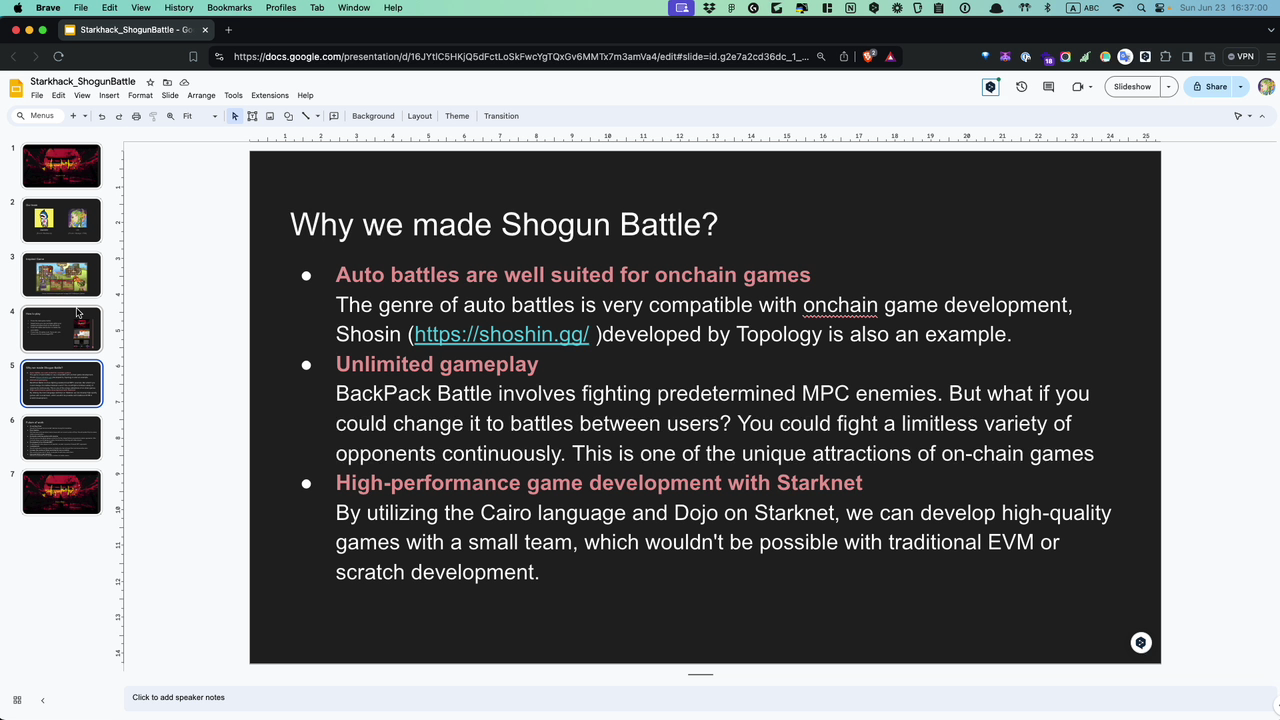Click the Print icon
Image resolution: width=1280 pixels, height=720 pixels.
pos(136,116)
